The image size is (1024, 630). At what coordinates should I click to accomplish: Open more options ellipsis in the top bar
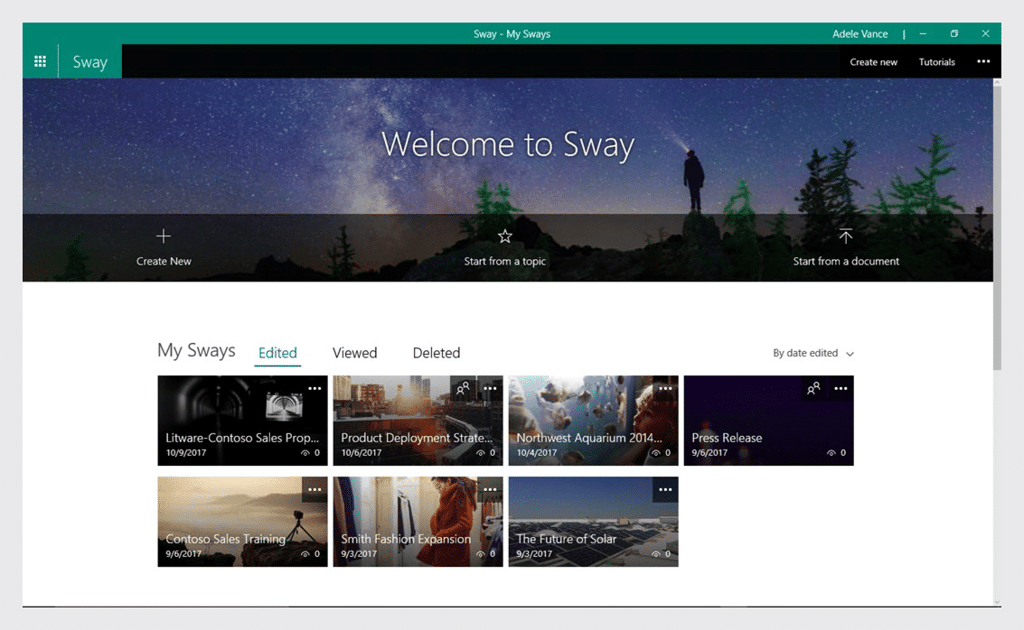[984, 61]
